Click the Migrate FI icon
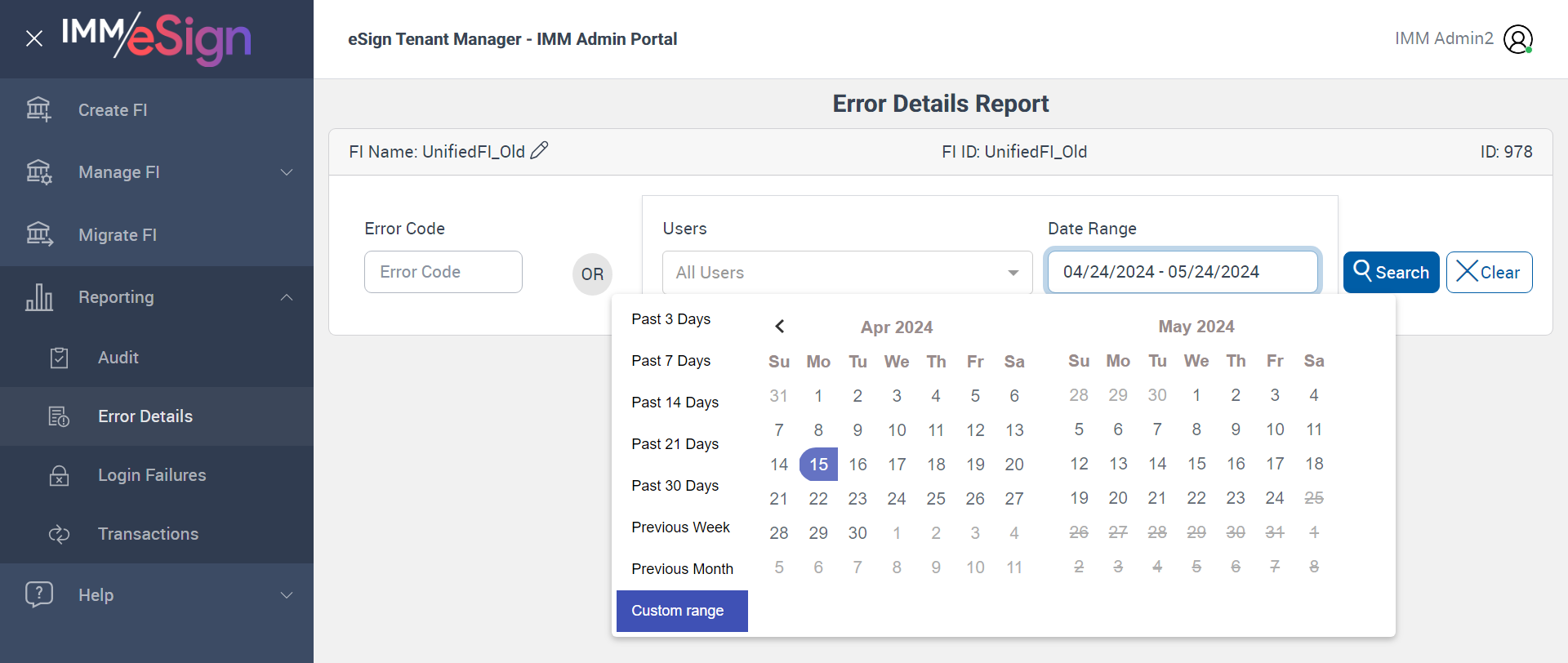Image resolution: width=1568 pixels, height=663 pixels. click(x=38, y=234)
